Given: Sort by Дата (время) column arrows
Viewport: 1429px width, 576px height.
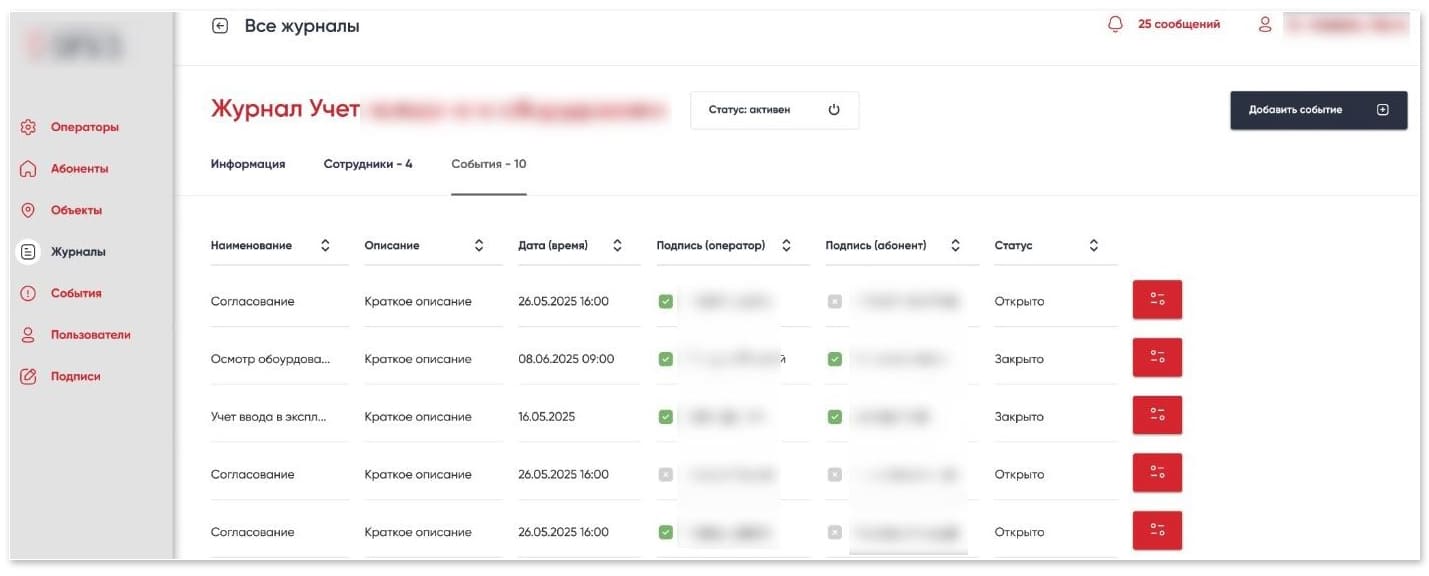Looking at the screenshot, I should point(617,245).
